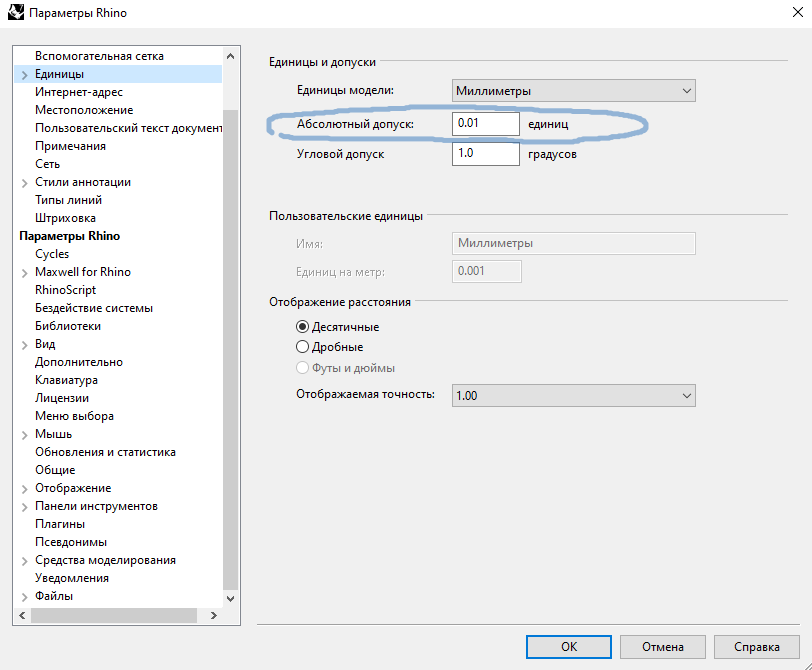Go to the Клавиатура settings page
This screenshot has width=812, height=670.
[66, 380]
